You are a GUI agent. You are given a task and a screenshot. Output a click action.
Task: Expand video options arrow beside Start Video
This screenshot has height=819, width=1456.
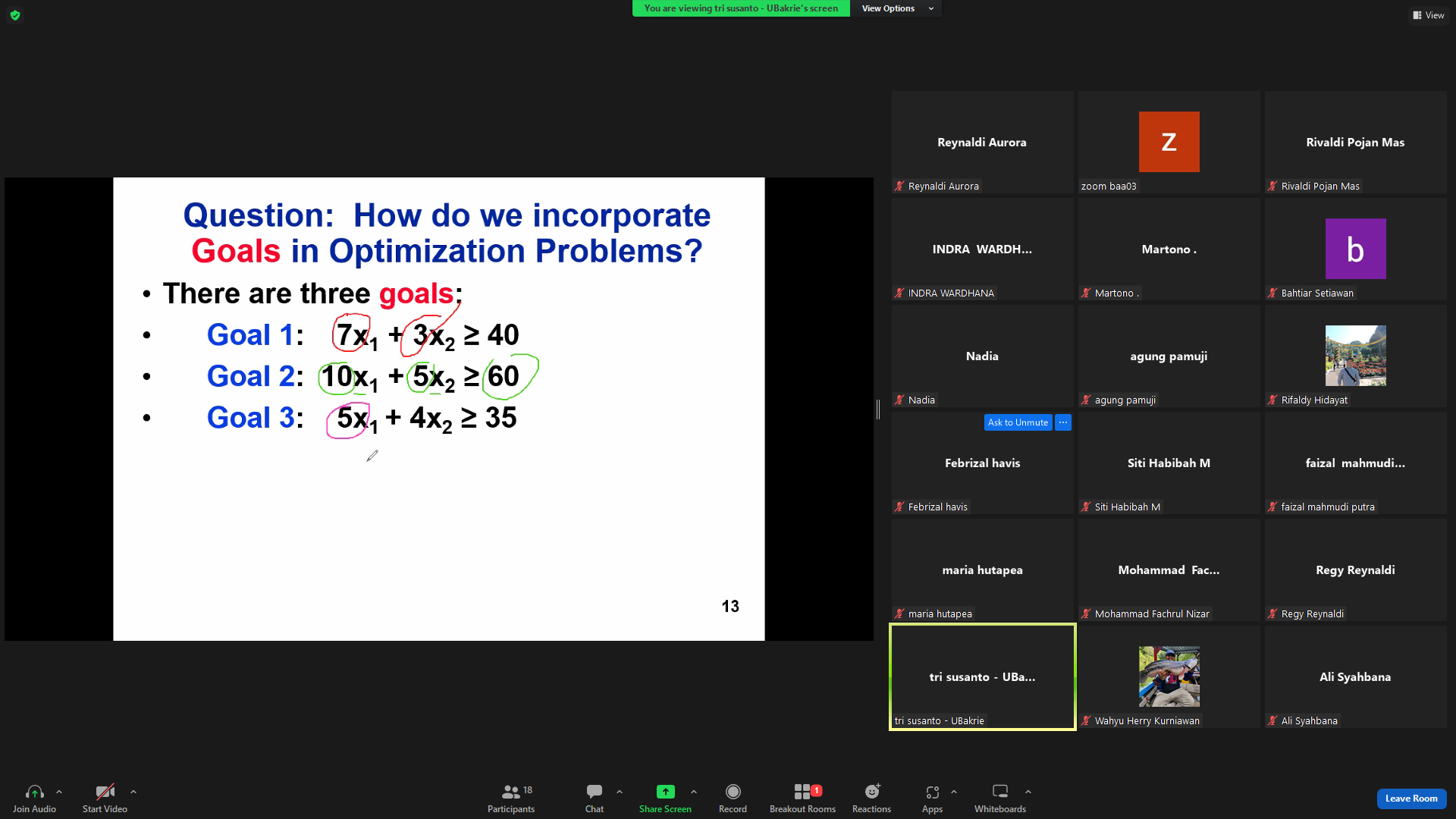[x=133, y=792]
